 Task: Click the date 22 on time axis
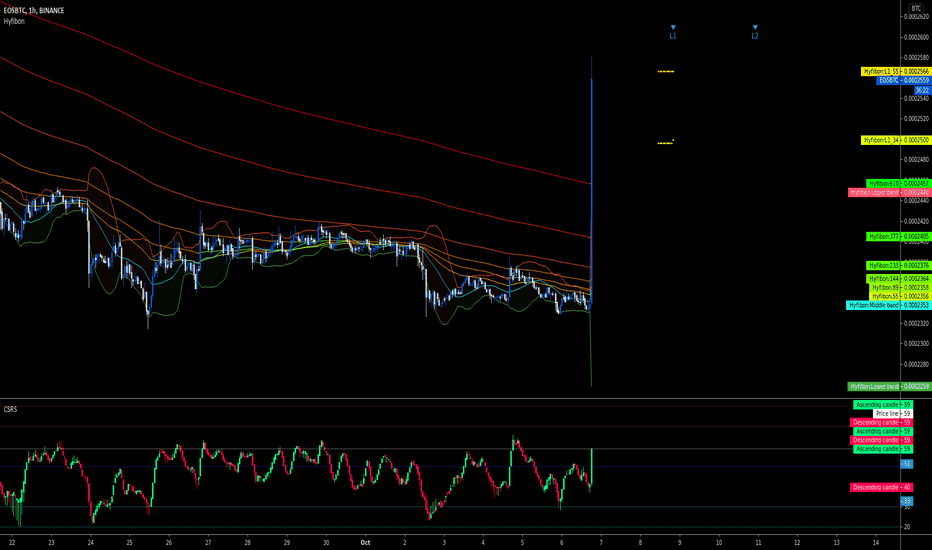click(12, 542)
